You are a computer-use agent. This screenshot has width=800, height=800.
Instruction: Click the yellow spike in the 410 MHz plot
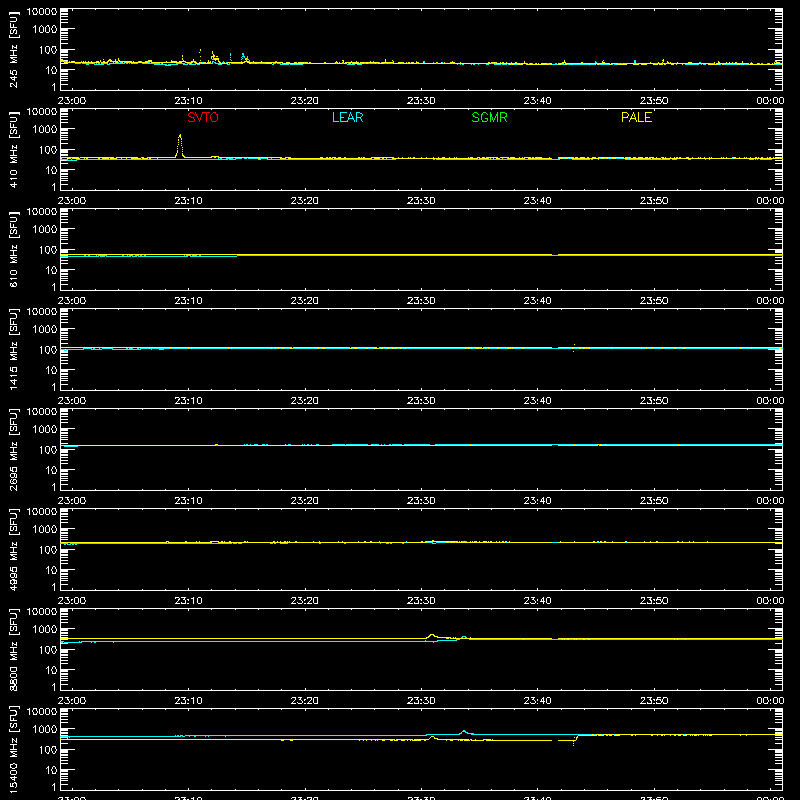(x=180, y=146)
